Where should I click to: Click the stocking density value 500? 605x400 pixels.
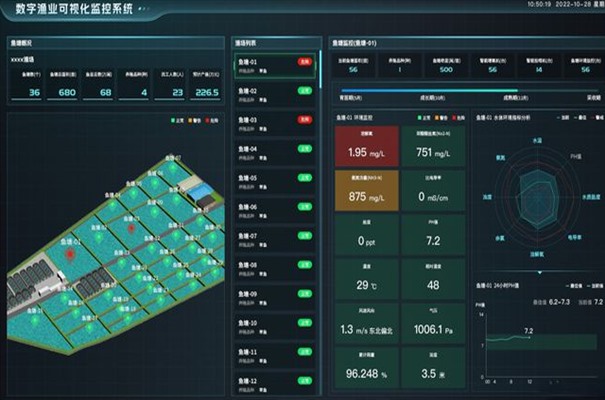446,70
